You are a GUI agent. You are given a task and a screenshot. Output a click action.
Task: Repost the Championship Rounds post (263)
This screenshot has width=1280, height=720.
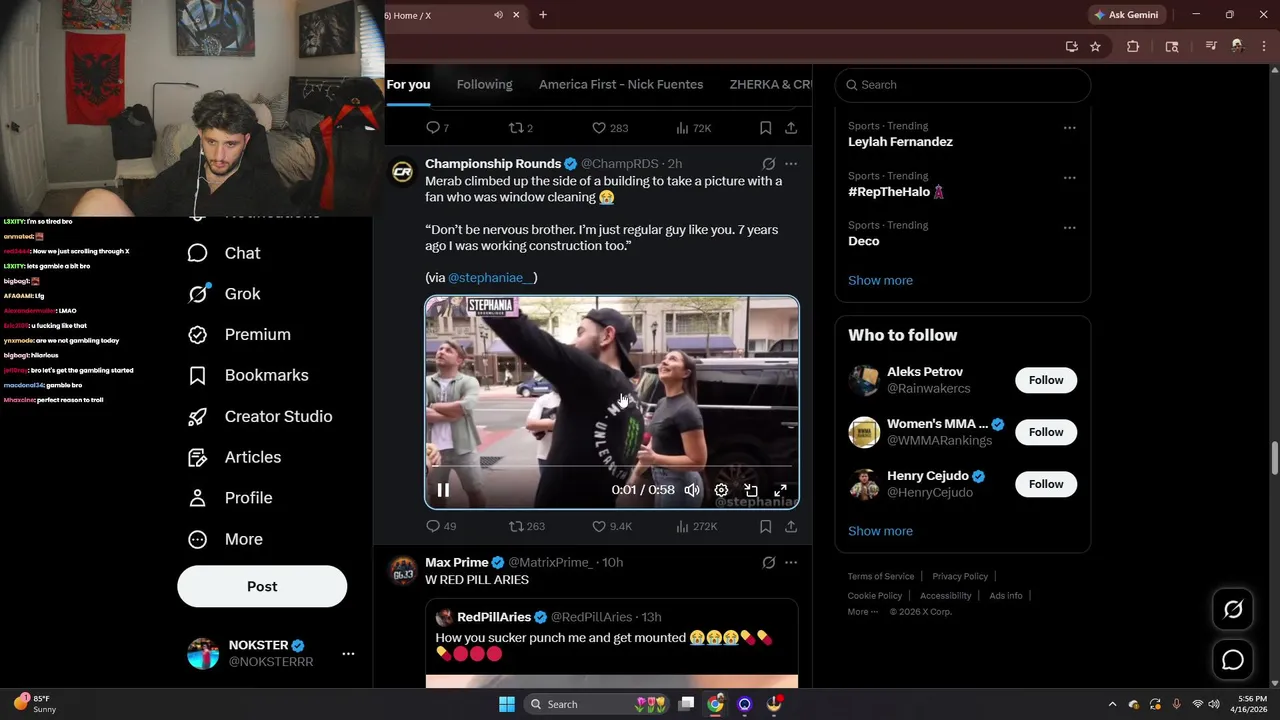click(527, 526)
